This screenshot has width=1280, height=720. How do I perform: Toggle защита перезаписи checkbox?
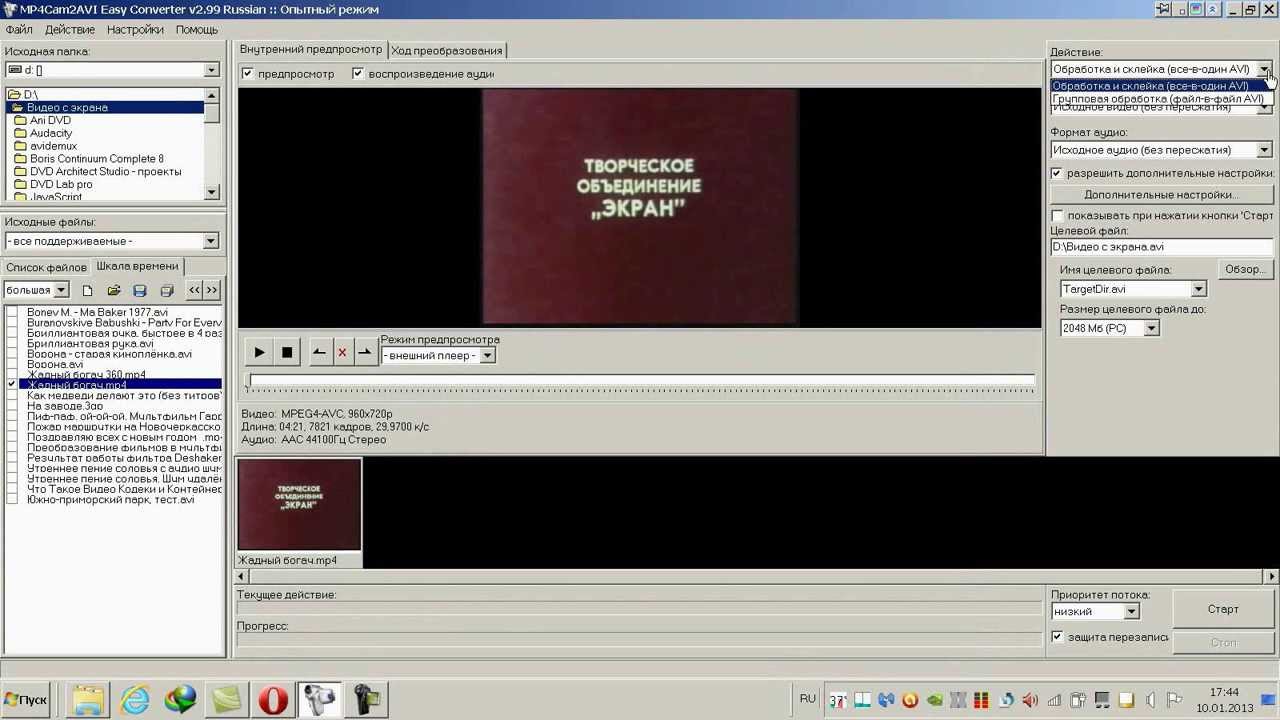(x=1057, y=637)
